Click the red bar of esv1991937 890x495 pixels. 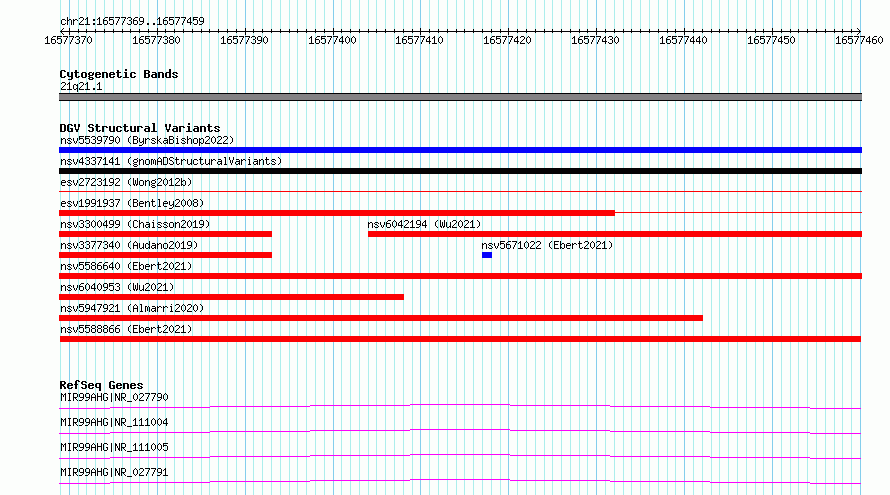[337, 213]
